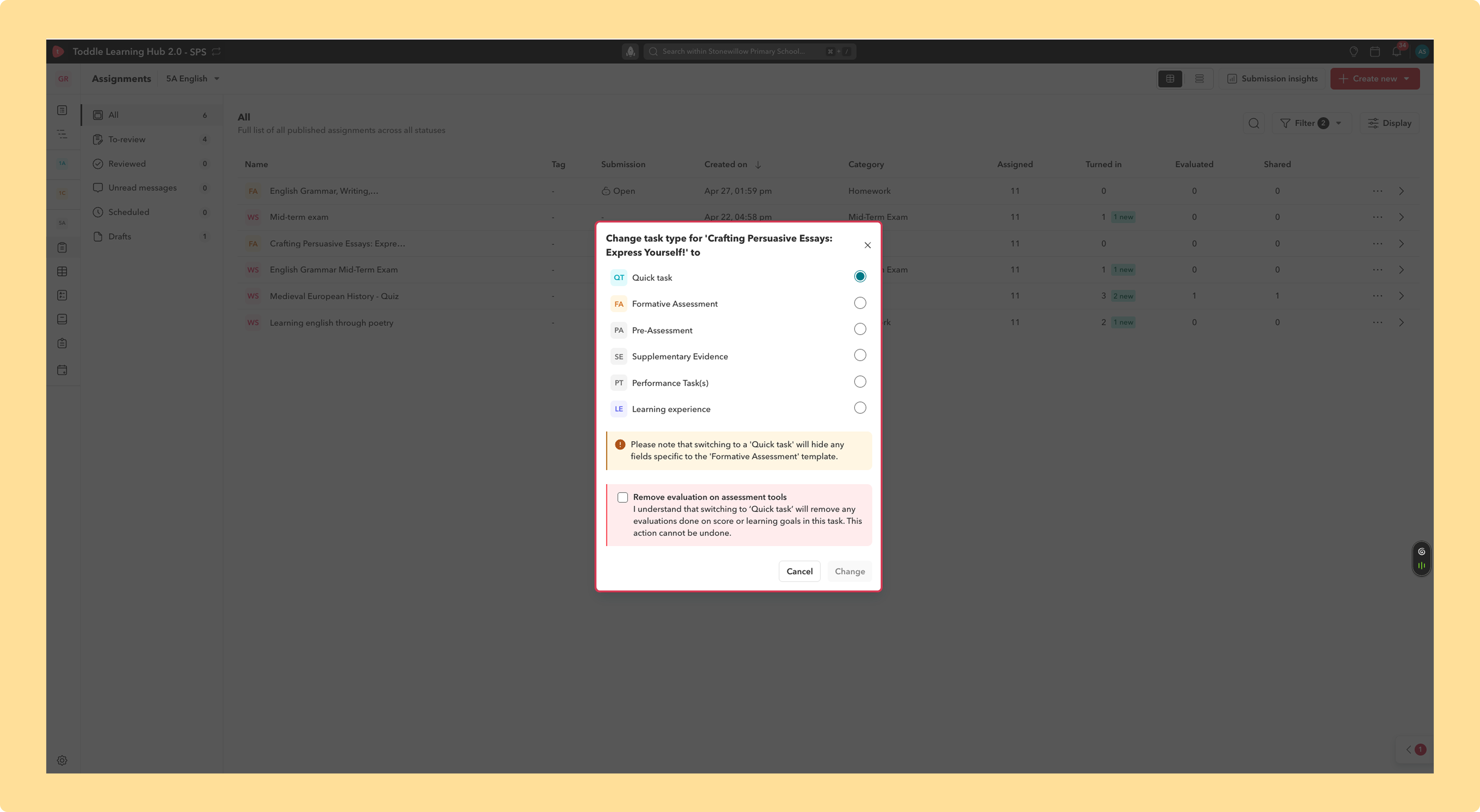Screen dimensions: 1480x812
Task: Check Remove evaluation on assessment tools
Action: 622,497
